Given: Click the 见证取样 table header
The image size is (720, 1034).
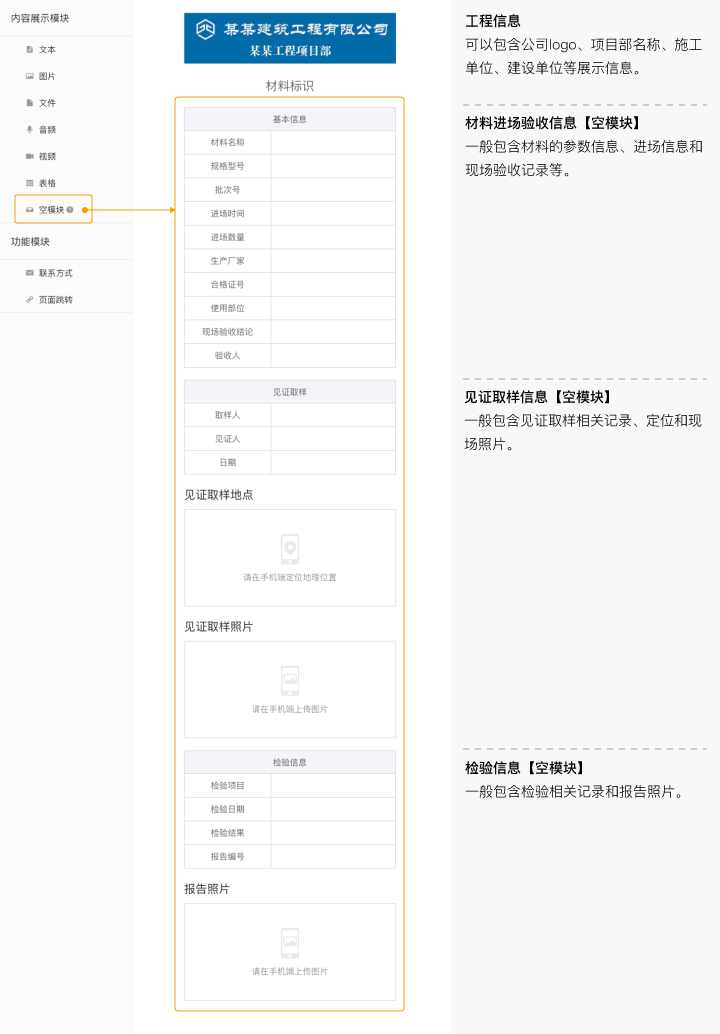Looking at the screenshot, I should pyautogui.click(x=289, y=392).
